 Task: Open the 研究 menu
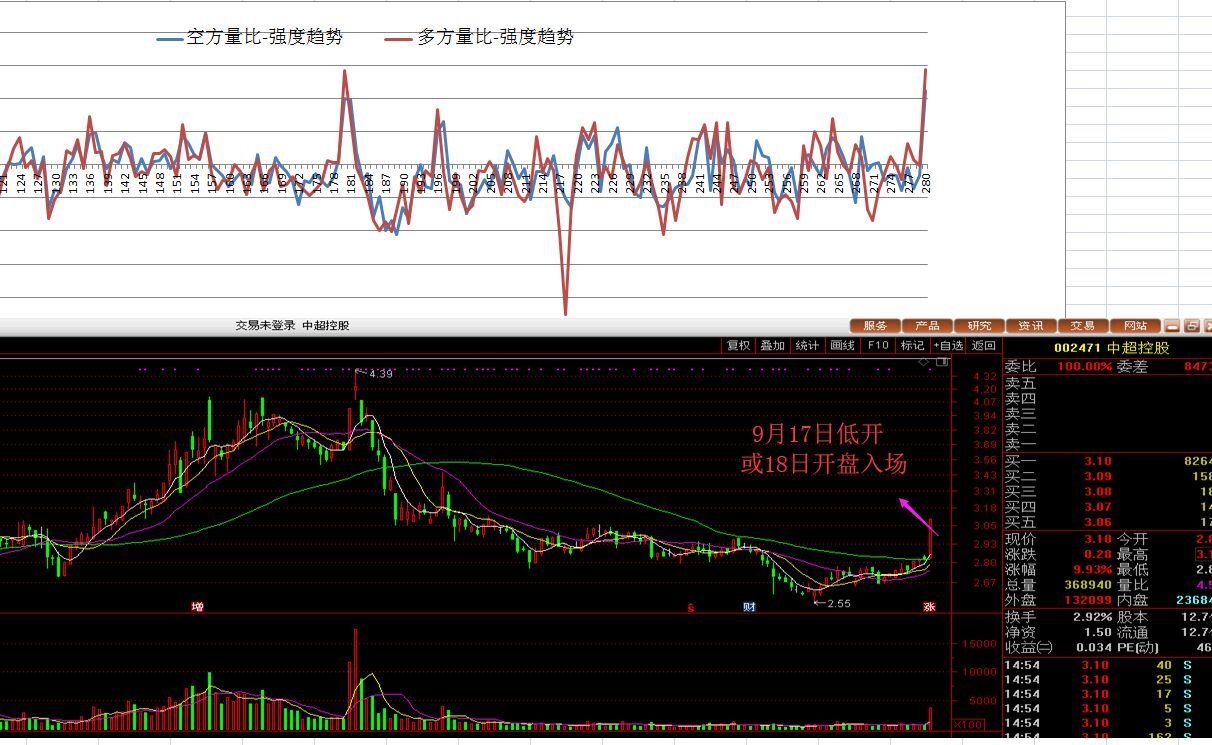point(979,326)
